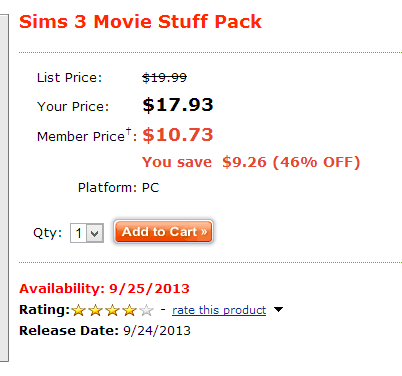Click the Availability 9/25/2013 text
The width and height of the screenshot is (402, 376).
pos(104,288)
